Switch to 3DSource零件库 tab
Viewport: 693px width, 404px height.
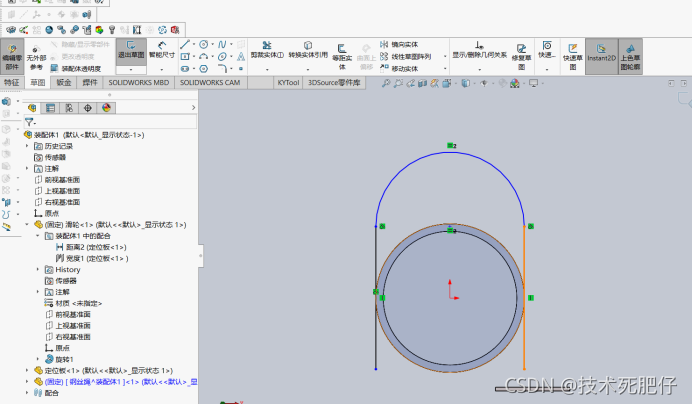click(334, 83)
